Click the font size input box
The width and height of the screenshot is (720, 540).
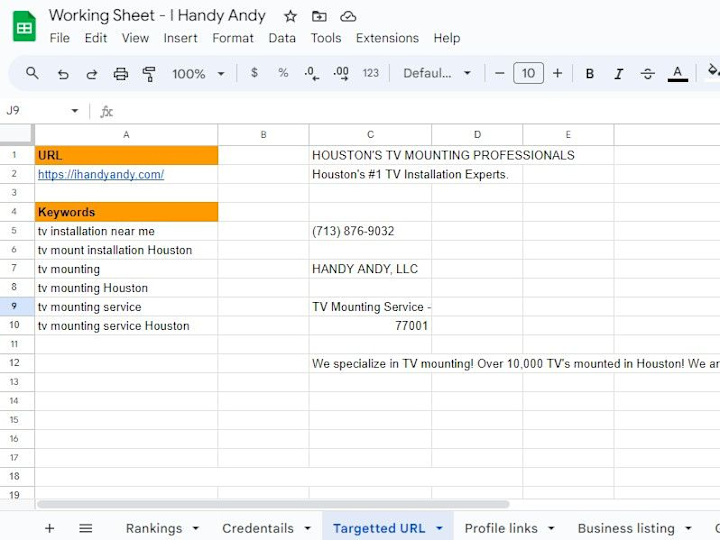pyautogui.click(x=528, y=73)
